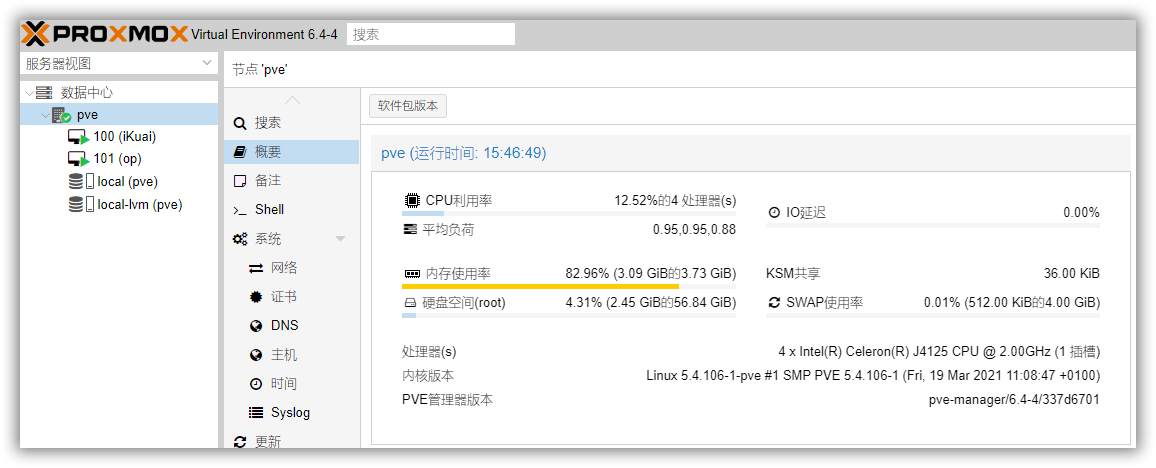Viewport: 1156px width, 468px height.
Task: Select VM 100 (iKuai) icon
Action: pos(78,137)
